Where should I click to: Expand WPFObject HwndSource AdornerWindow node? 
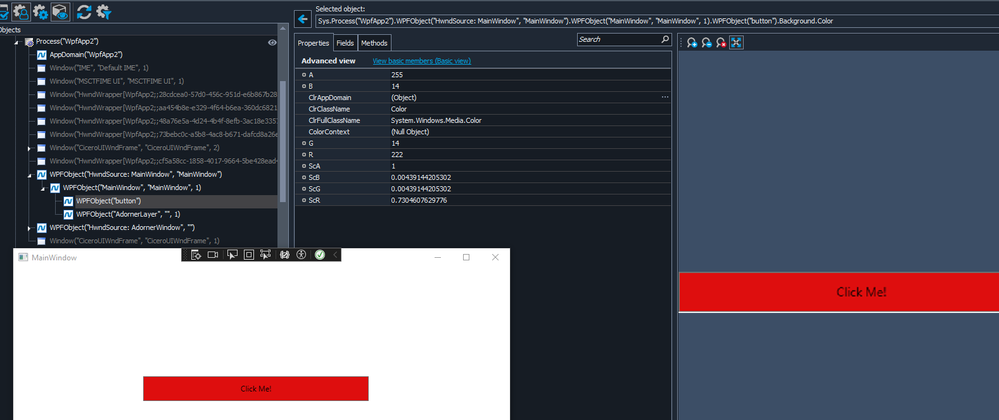click(29, 227)
